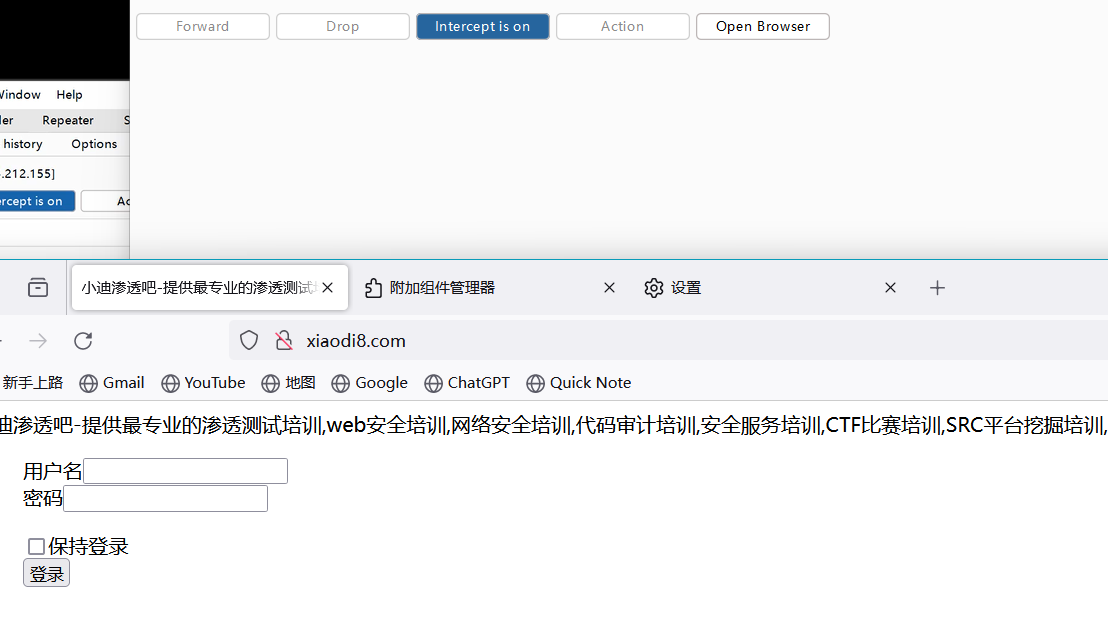Switch to the Repeater tab
The width and height of the screenshot is (1108, 628).
click(x=68, y=120)
